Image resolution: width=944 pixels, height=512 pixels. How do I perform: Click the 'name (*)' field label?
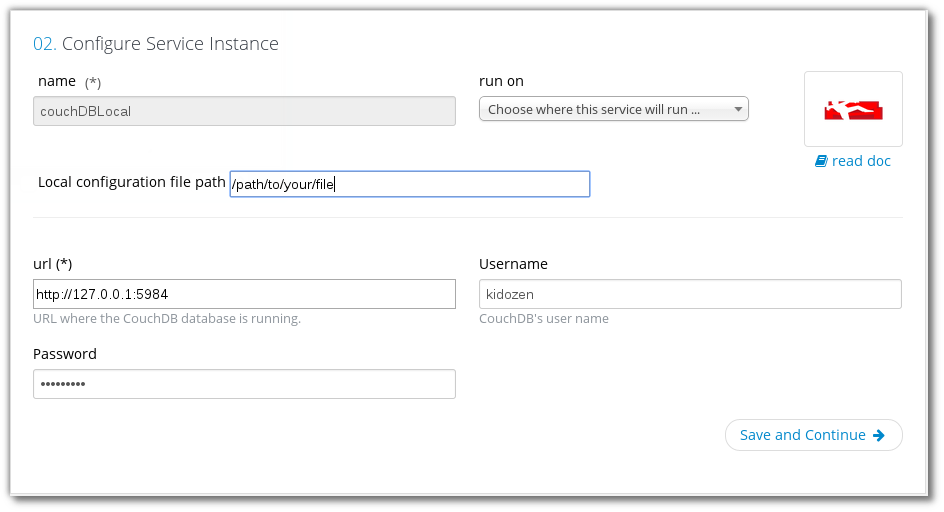click(69, 81)
